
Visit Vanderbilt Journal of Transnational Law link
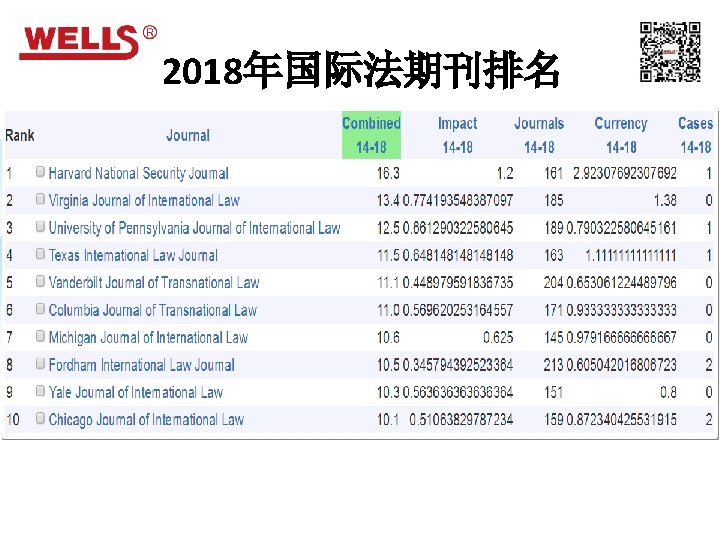154,282
